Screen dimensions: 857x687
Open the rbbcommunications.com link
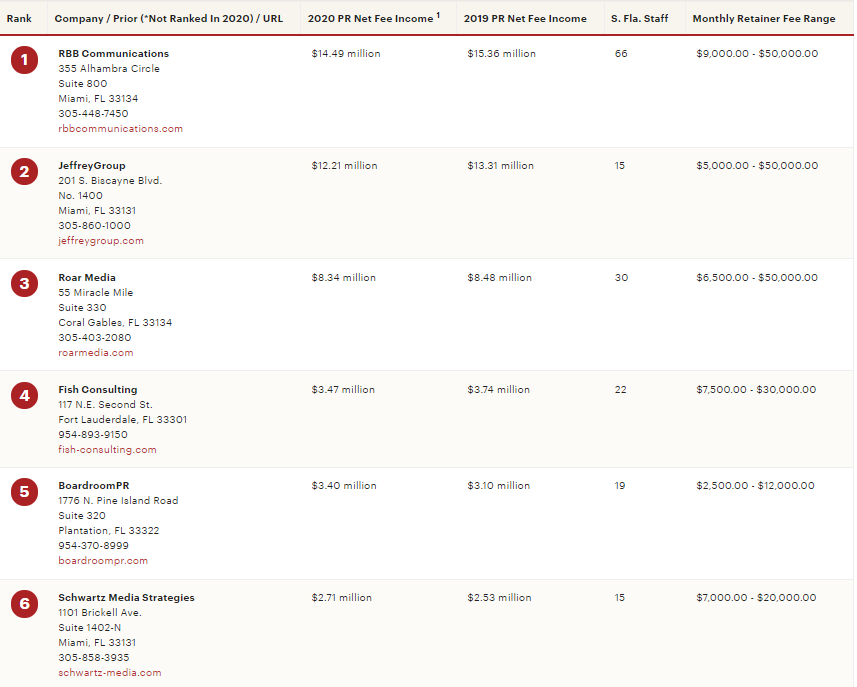coord(120,129)
